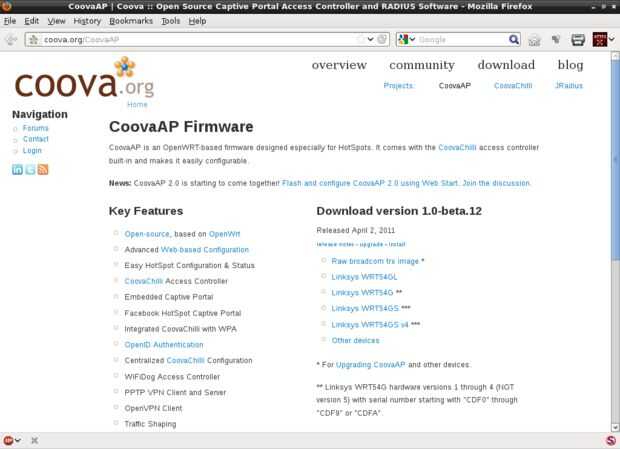Click the scrollbar down arrow
Viewport: 620px width, 449px height.
(x=615, y=428)
